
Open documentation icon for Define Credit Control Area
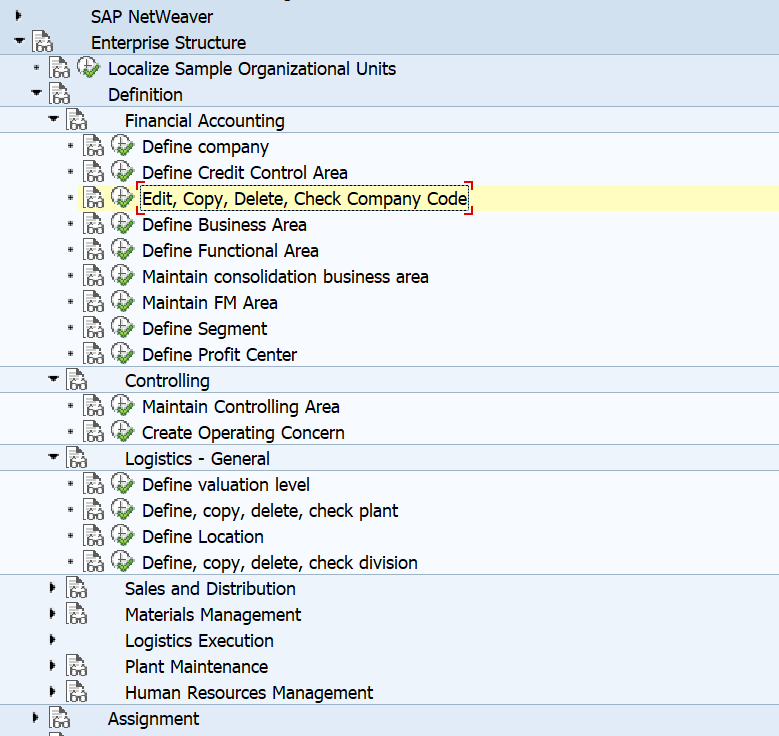pyautogui.click(x=93, y=171)
